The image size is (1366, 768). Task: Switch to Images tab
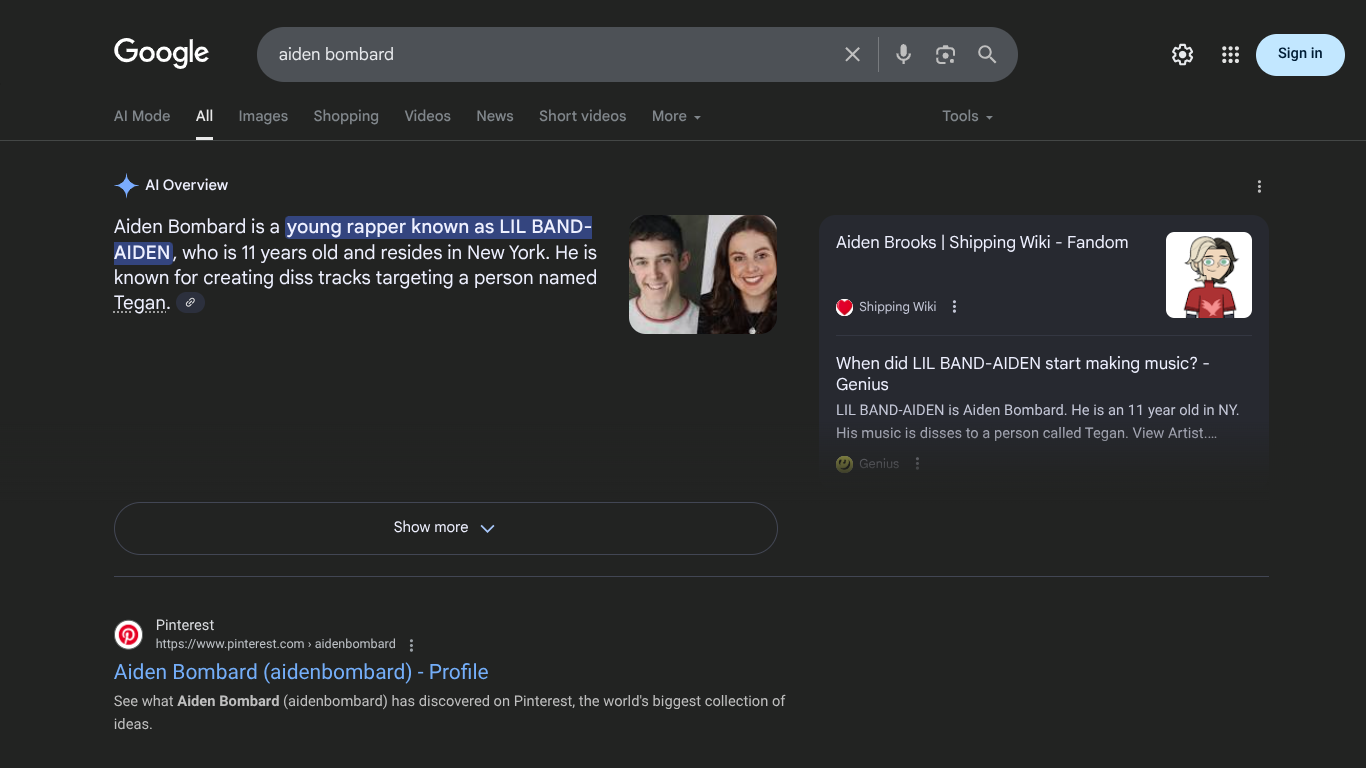pyautogui.click(x=263, y=116)
